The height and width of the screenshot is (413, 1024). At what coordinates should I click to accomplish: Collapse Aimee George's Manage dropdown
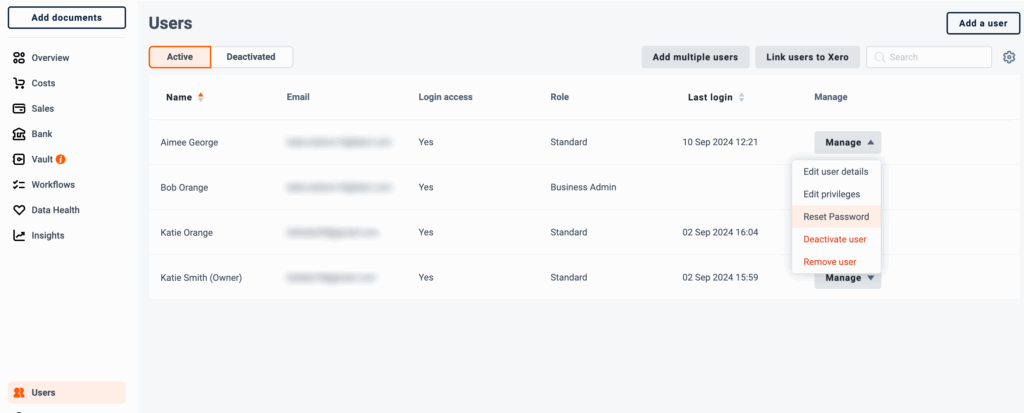click(847, 142)
